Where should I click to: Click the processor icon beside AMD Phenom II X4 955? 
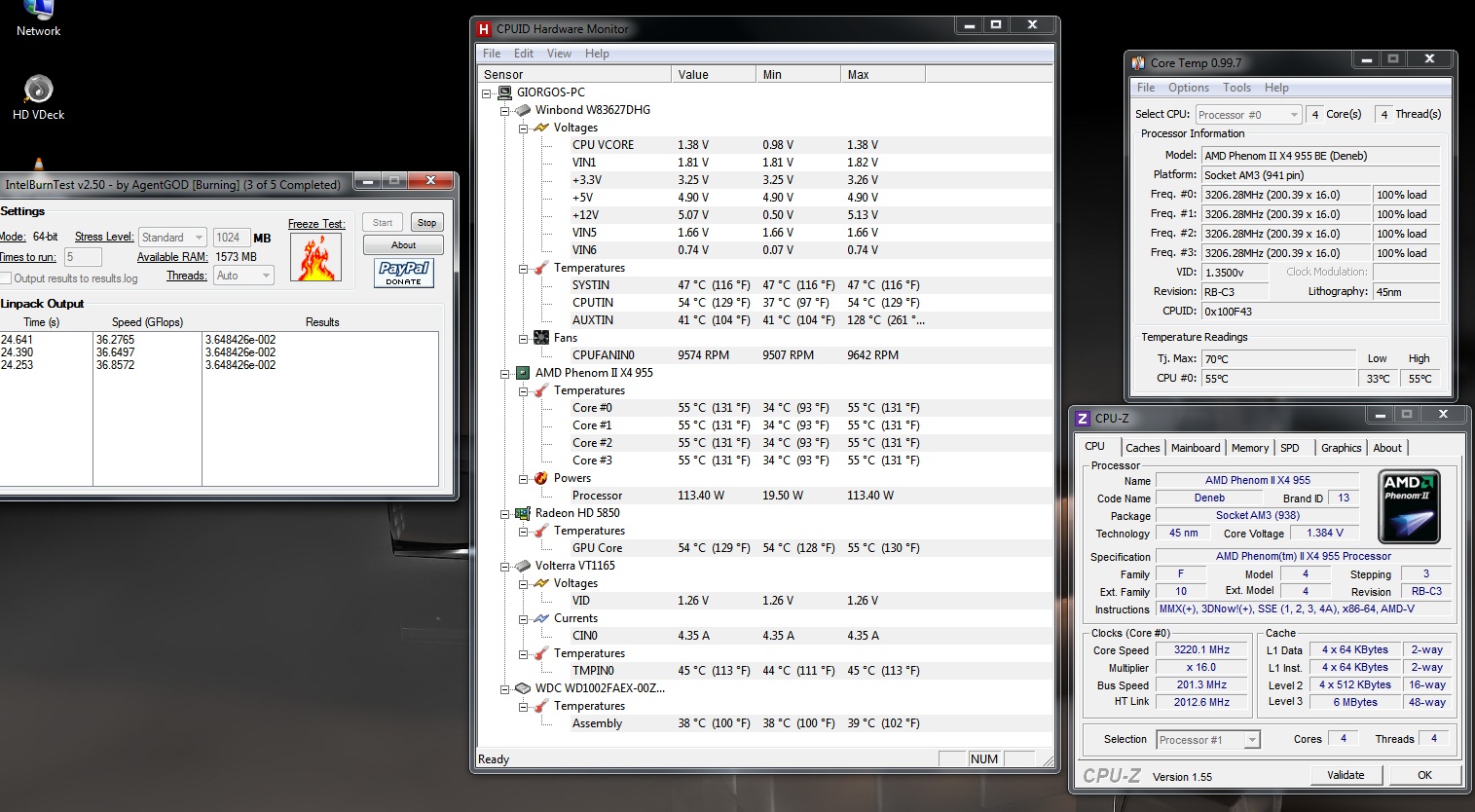click(523, 373)
